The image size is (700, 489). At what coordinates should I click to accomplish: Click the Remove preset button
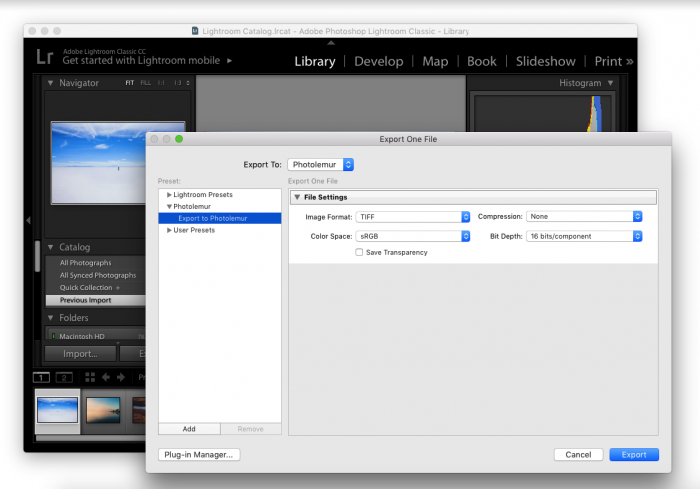[250, 429]
